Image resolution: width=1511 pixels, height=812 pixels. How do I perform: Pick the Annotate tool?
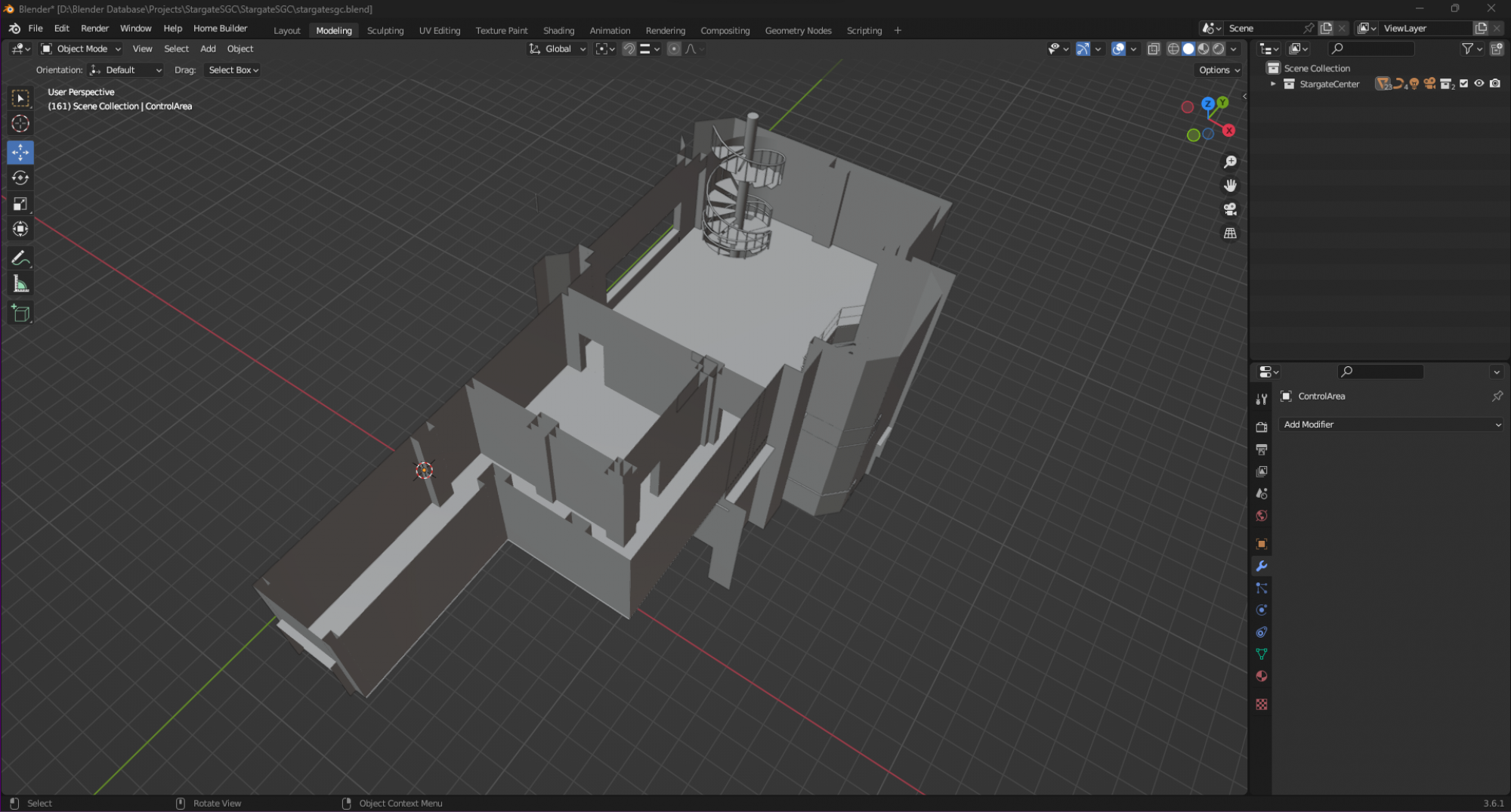click(x=20, y=259)
